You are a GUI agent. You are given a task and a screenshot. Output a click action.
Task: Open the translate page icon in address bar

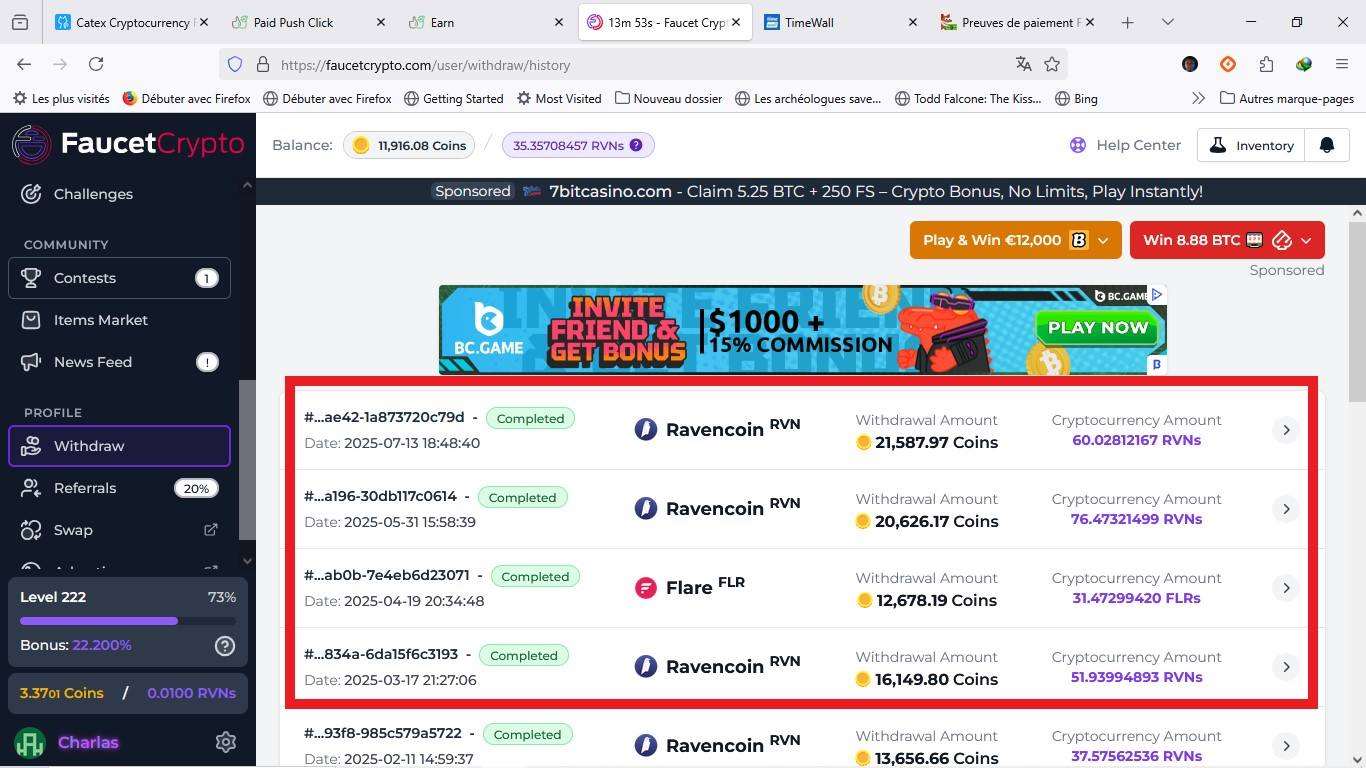[x=1023, y=64]
